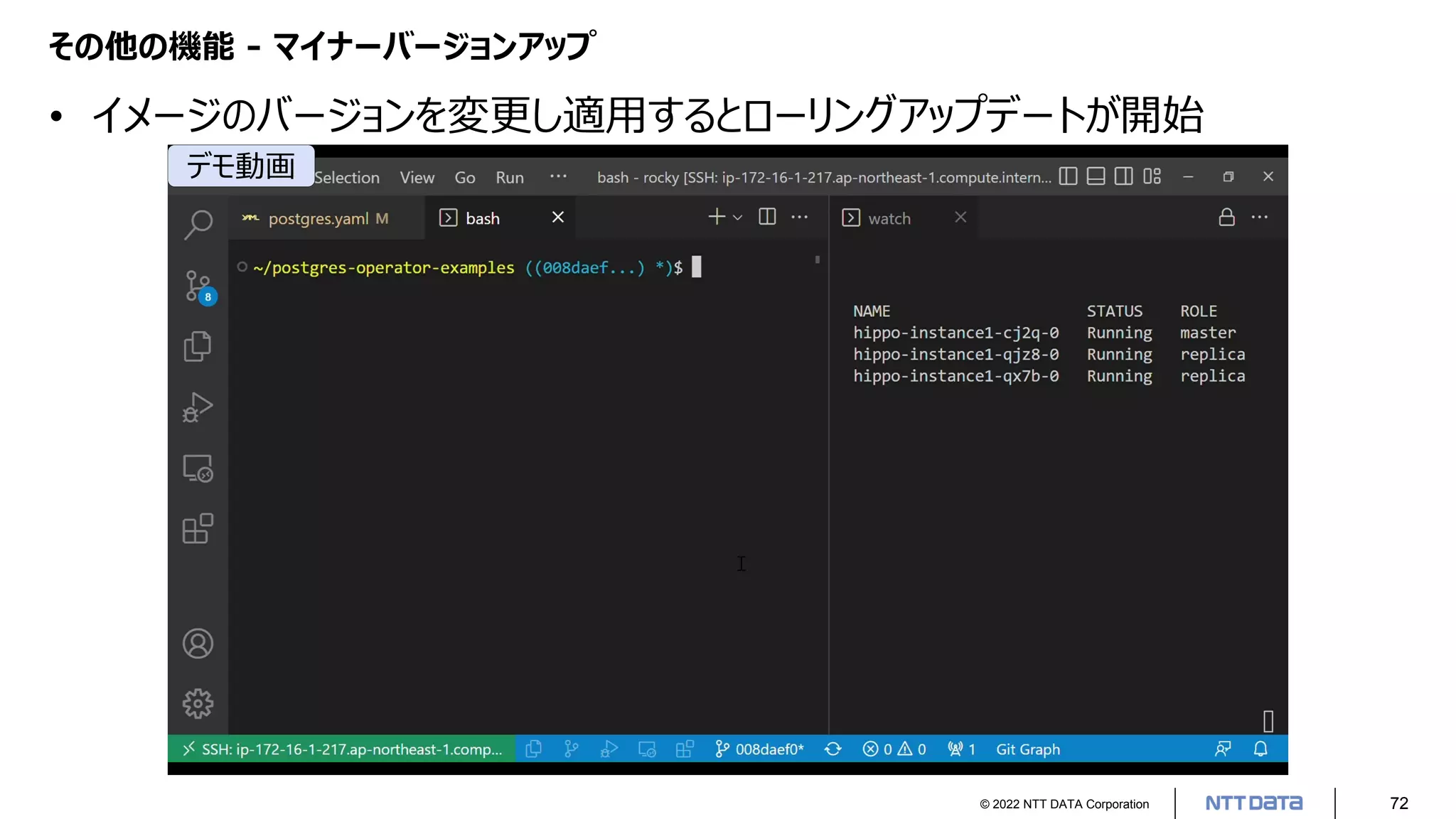Select the watch terminal tab
Viewport: 1456px width, 819px height.
[904, 218]
